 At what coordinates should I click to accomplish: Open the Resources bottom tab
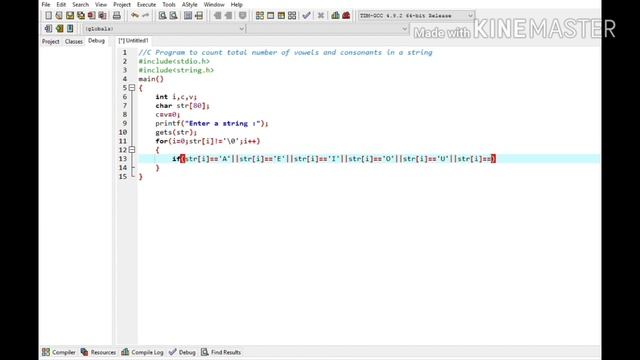click(98, 352)
